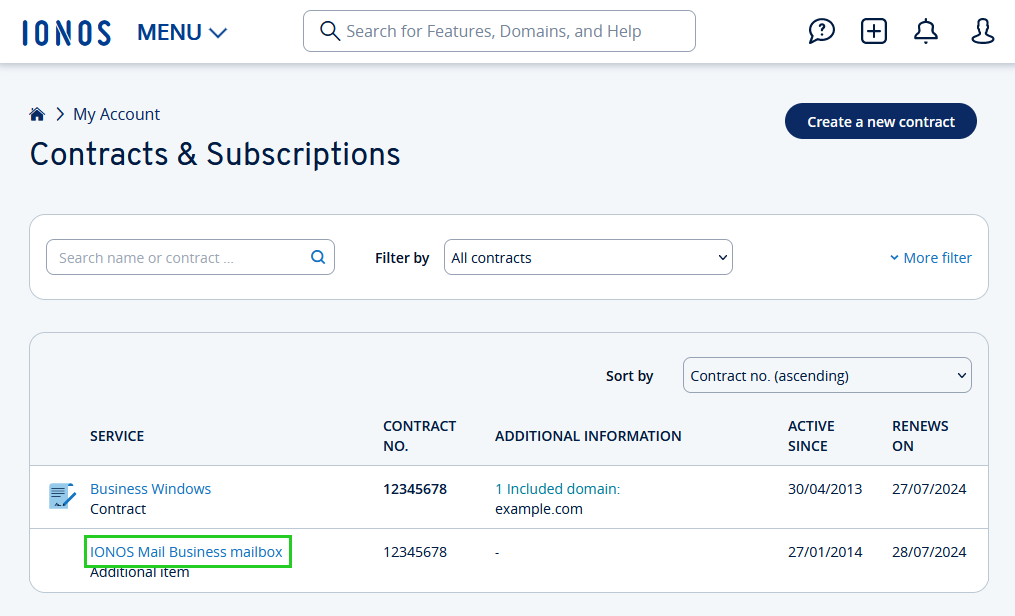The image size is (1015, 616).
Task: Click the Search for Features, Domains, and Help bar
Action: pyautogui.click(x=499, y=31)
